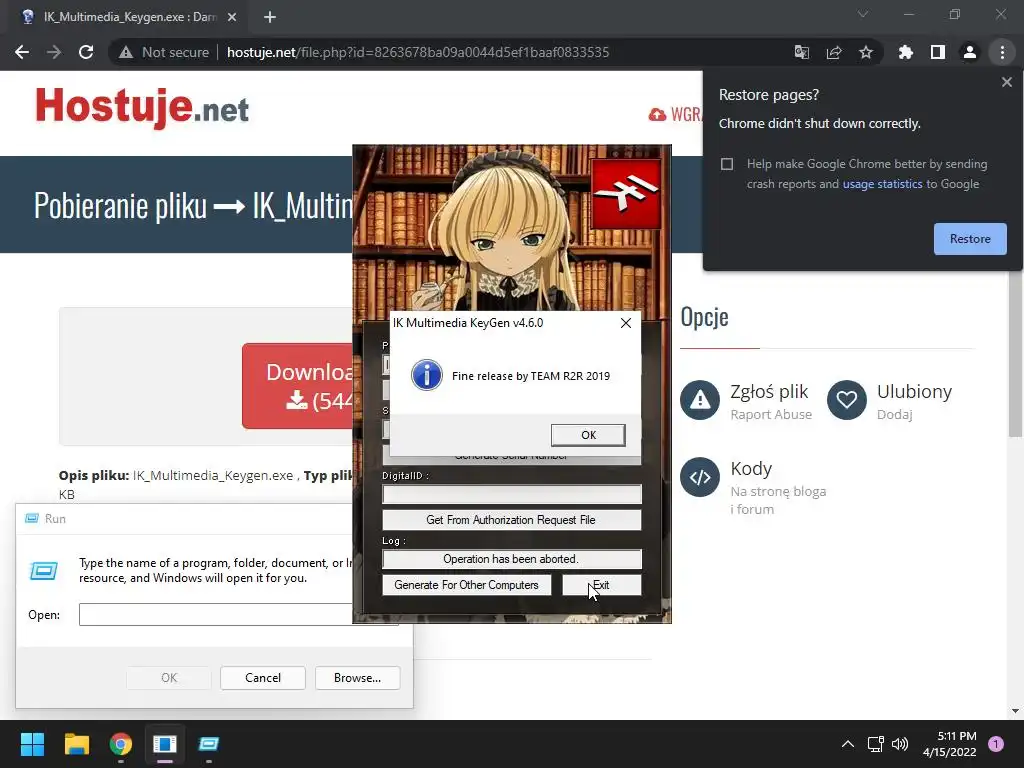The image size is (1024, 768).
Task: Close the IK Multimedia KeyGen message box
Action: pos(626,323)
